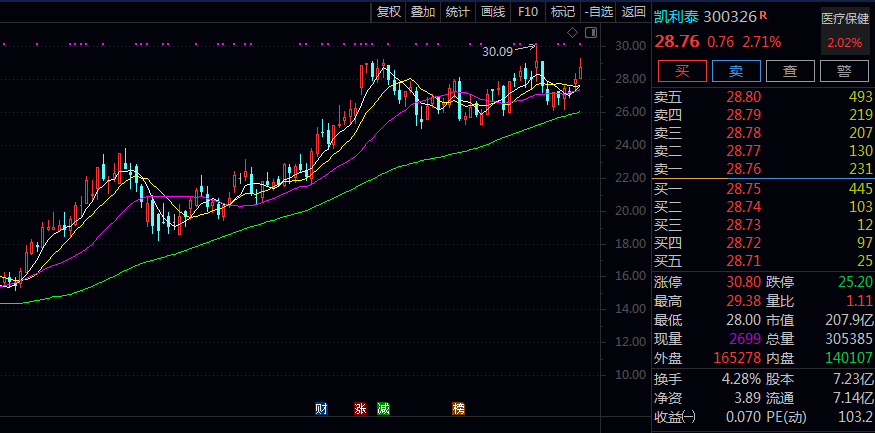Toggle the panel layout icon beside diamond

coord(590,33)
